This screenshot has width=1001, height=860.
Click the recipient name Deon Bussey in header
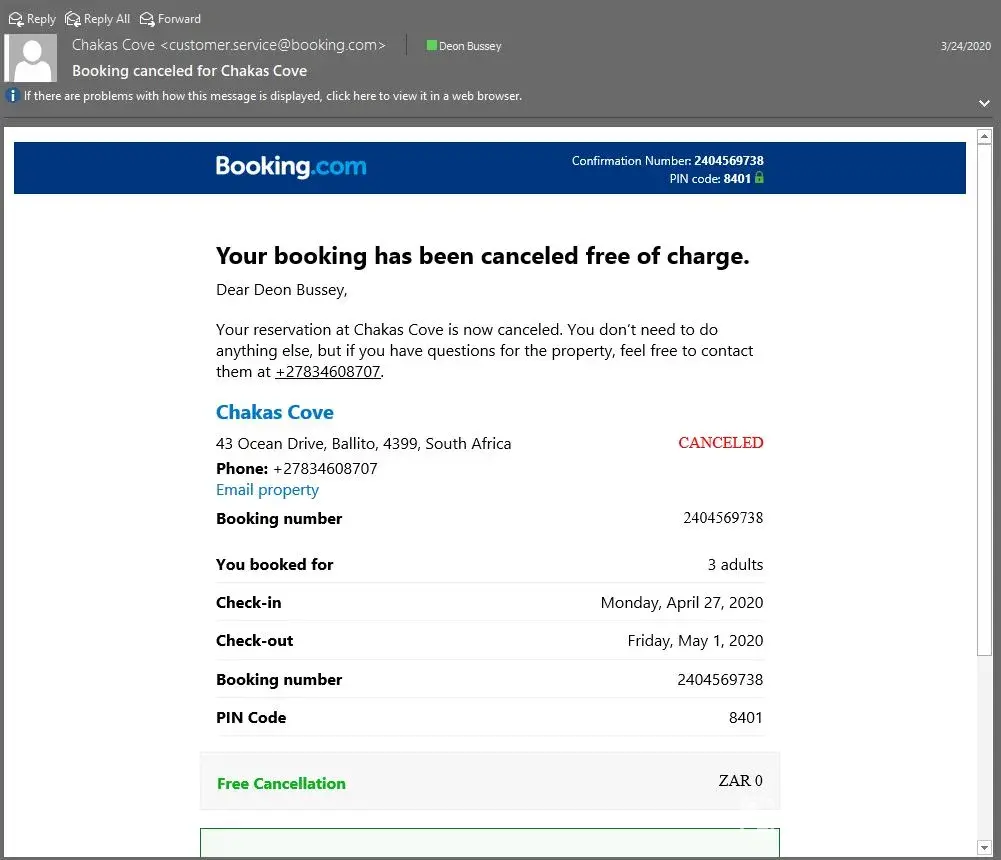tap(470, 46)
